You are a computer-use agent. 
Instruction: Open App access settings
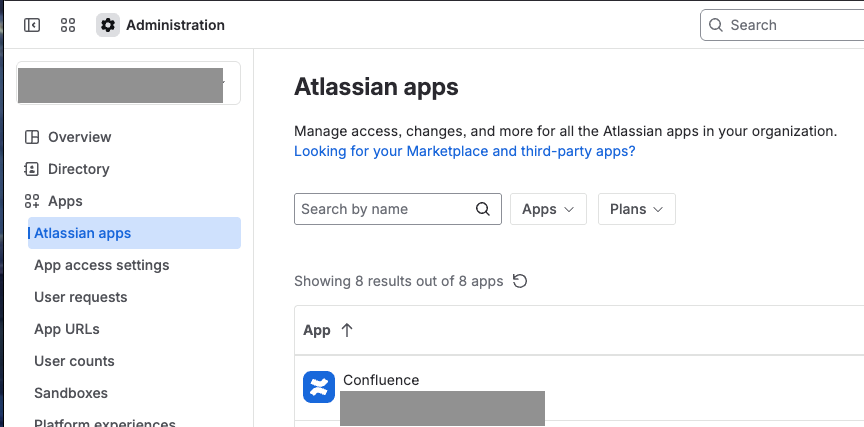[x=101, y=265]
